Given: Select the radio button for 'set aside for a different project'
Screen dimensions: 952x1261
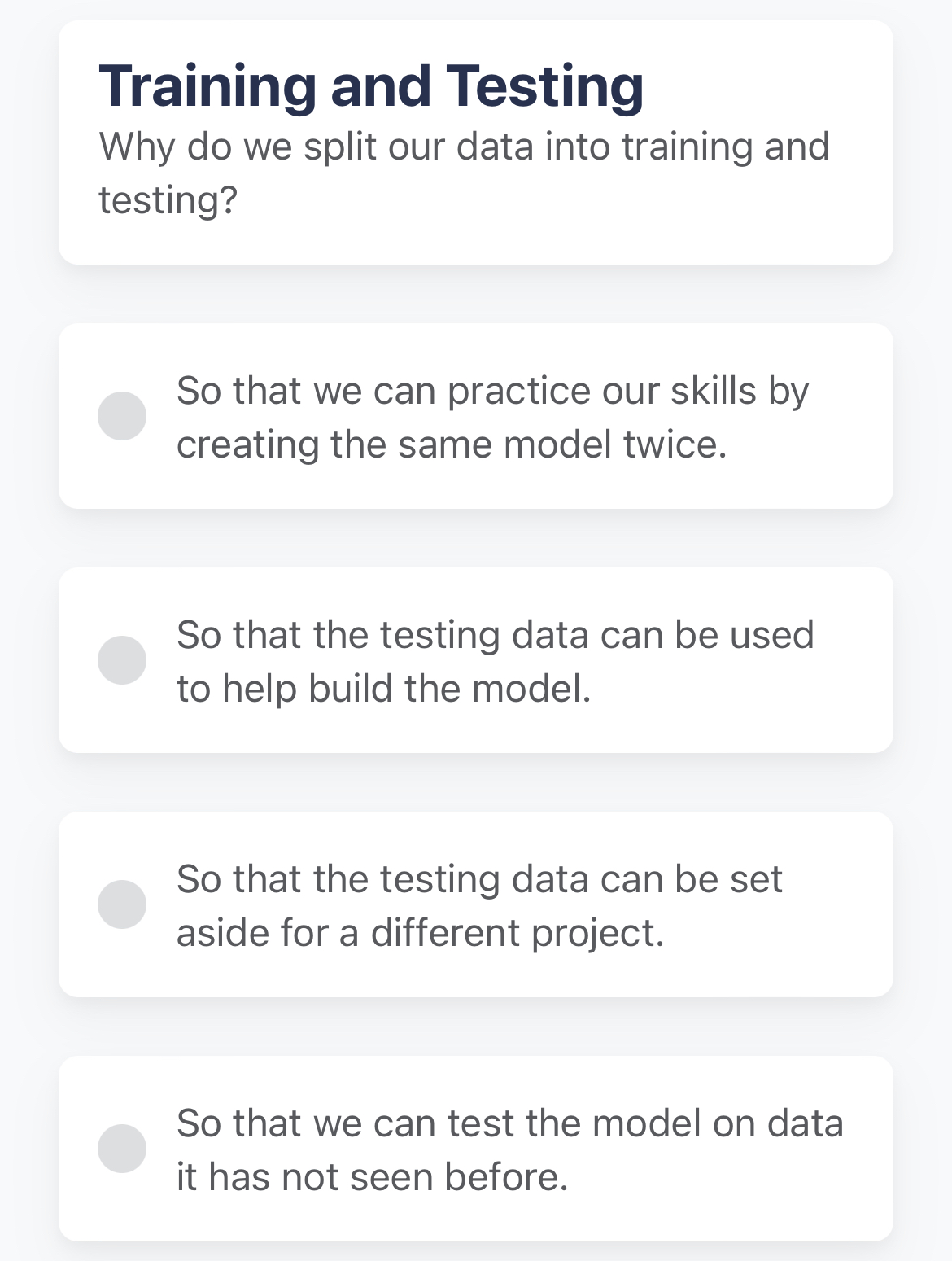Looking at the screenshot, I should [x=123, y=904].
